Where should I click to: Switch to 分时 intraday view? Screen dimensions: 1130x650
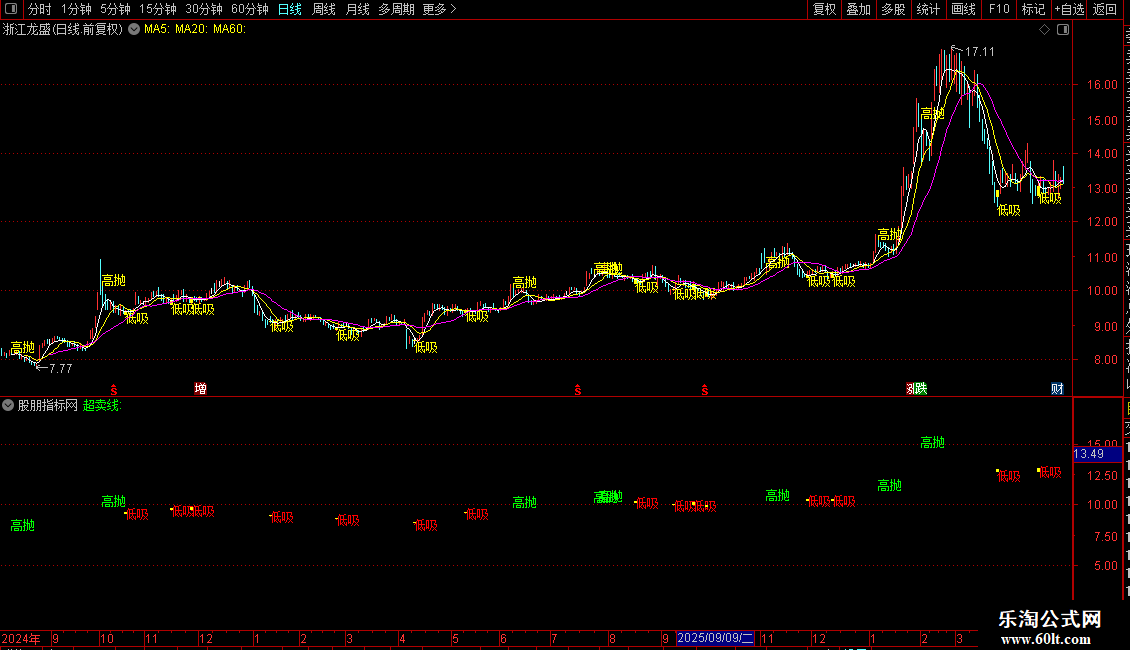coord(40,9)
